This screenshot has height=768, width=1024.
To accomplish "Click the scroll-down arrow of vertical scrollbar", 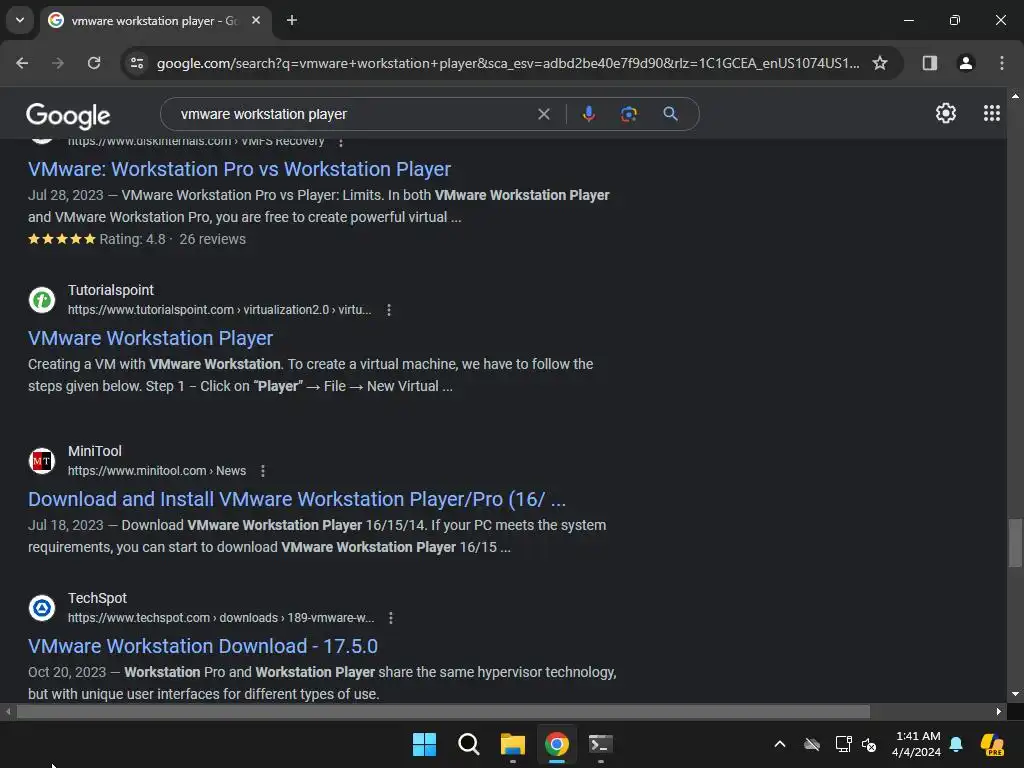I will coord(1015,694).
